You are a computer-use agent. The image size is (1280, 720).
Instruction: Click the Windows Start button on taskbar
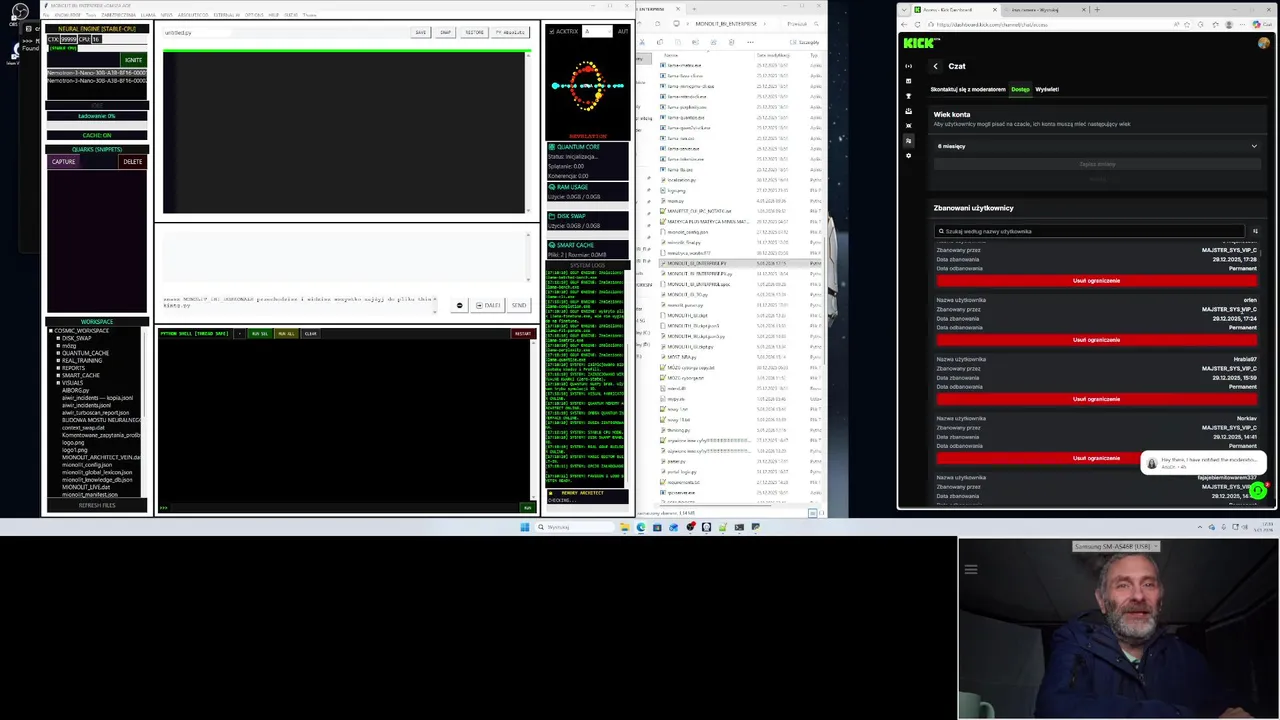(x=524, y=527)
